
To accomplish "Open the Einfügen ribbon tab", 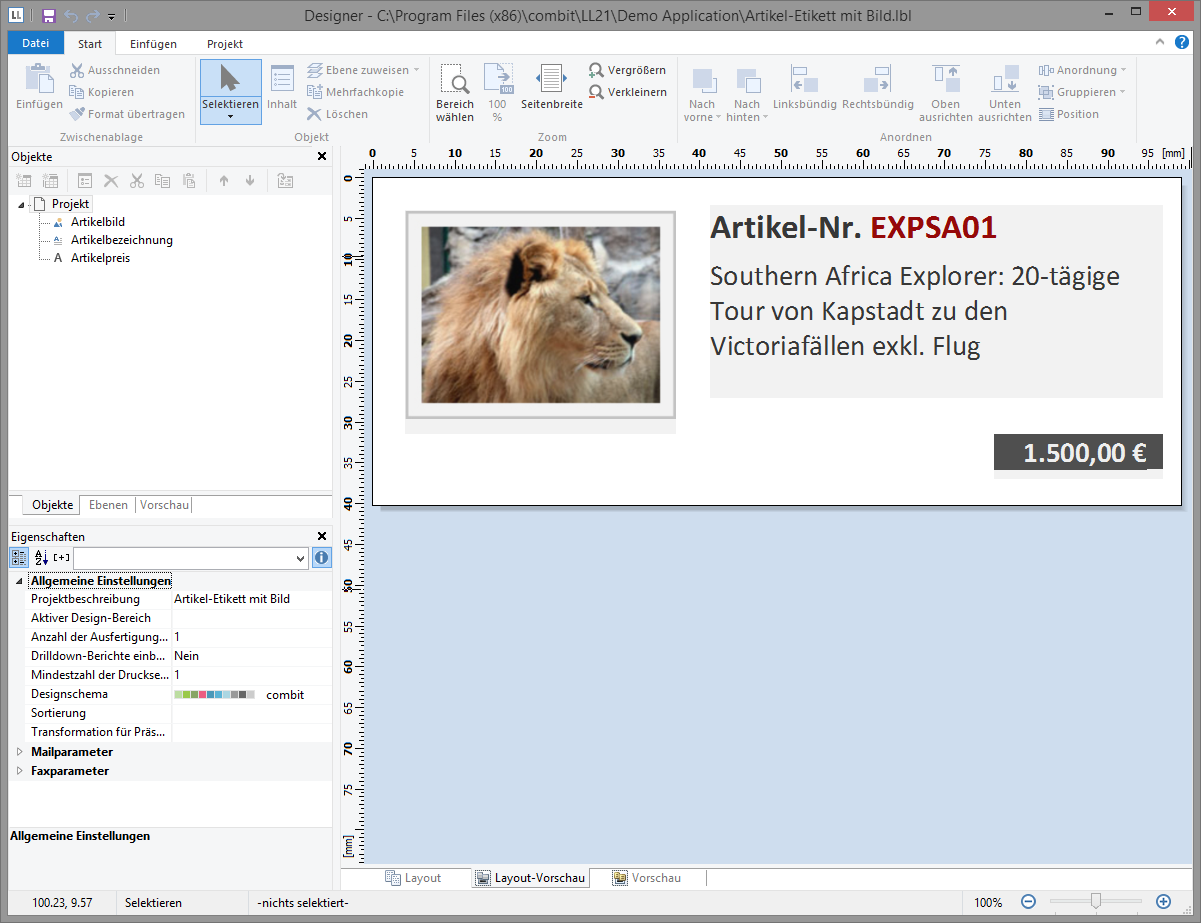I will 153,44.
